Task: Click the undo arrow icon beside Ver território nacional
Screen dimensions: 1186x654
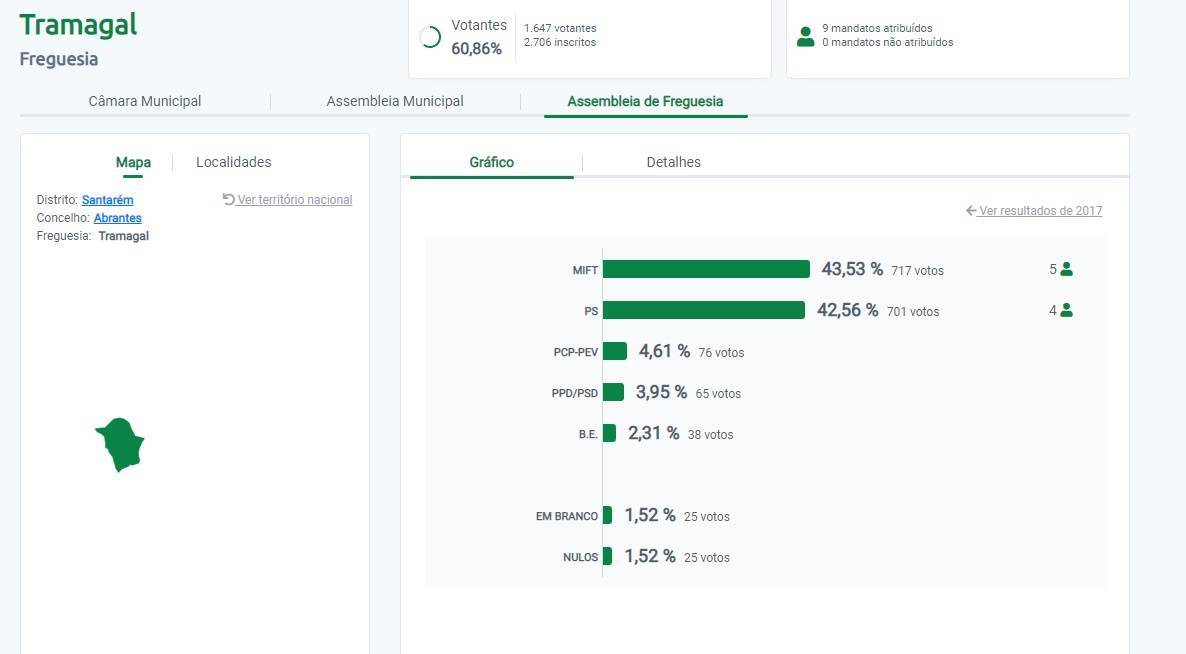Action: 228,199
